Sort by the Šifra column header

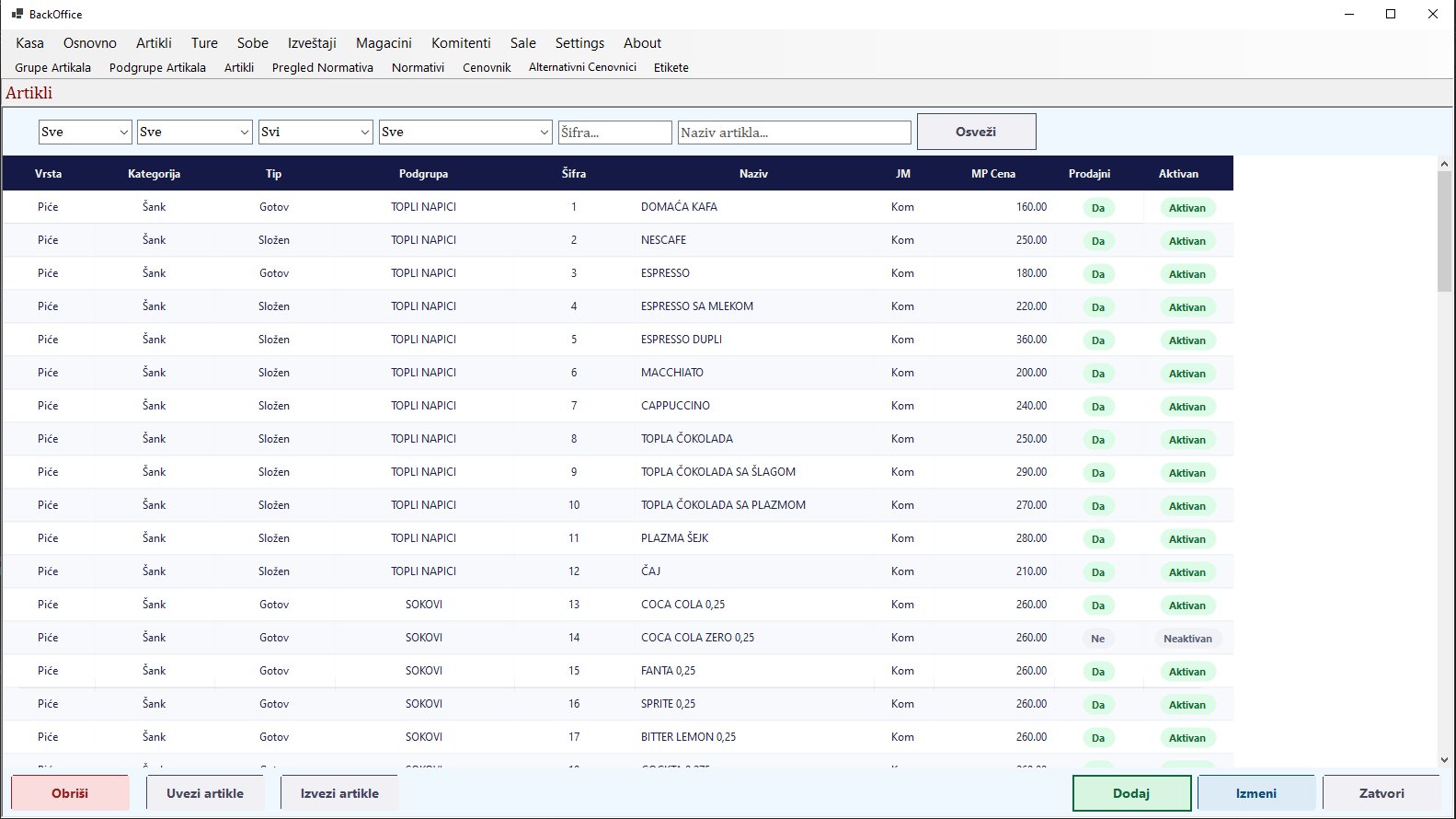coord(574,173)
